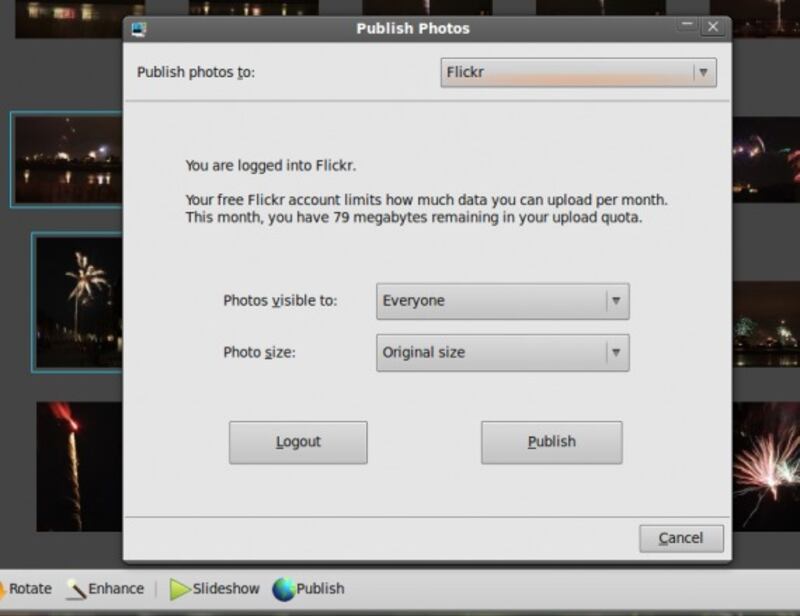The image size is (800, 616).
Task: Start the Slideshow from the toolbar
Action: (180, 590)
